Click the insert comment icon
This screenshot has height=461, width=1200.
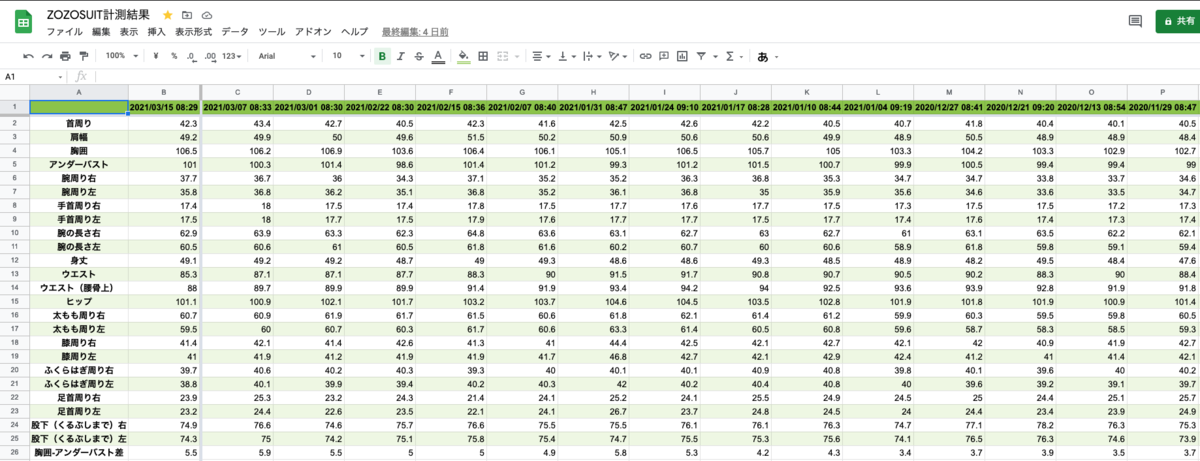pos(664,56)
